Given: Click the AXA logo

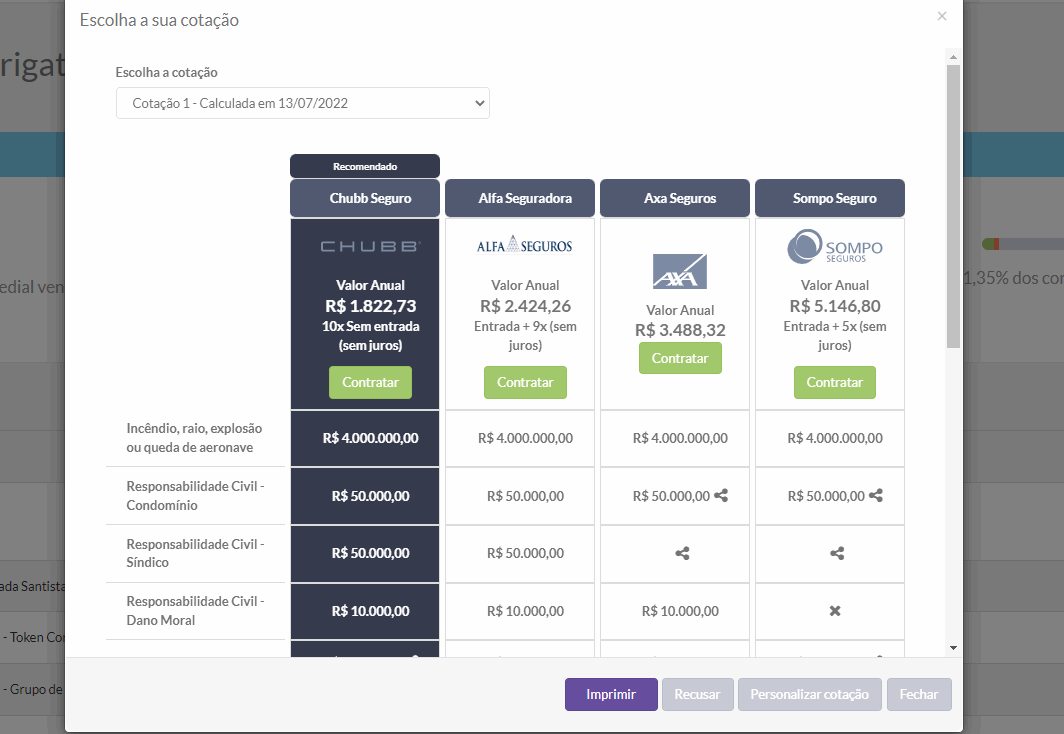Looking at the screenshot, I should point(680,271).
